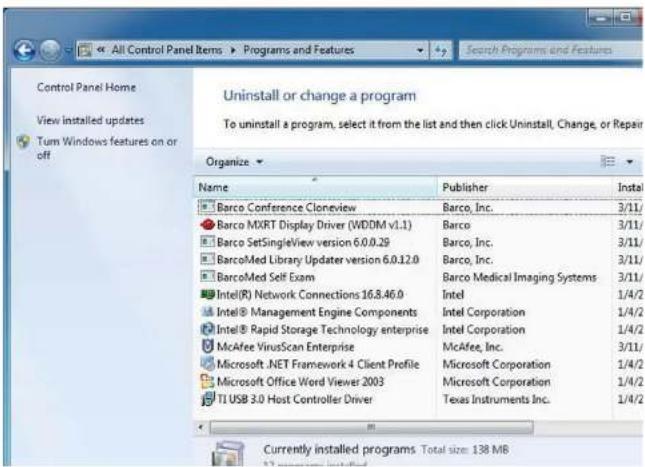Maximize the Programs and Features window

626,17
